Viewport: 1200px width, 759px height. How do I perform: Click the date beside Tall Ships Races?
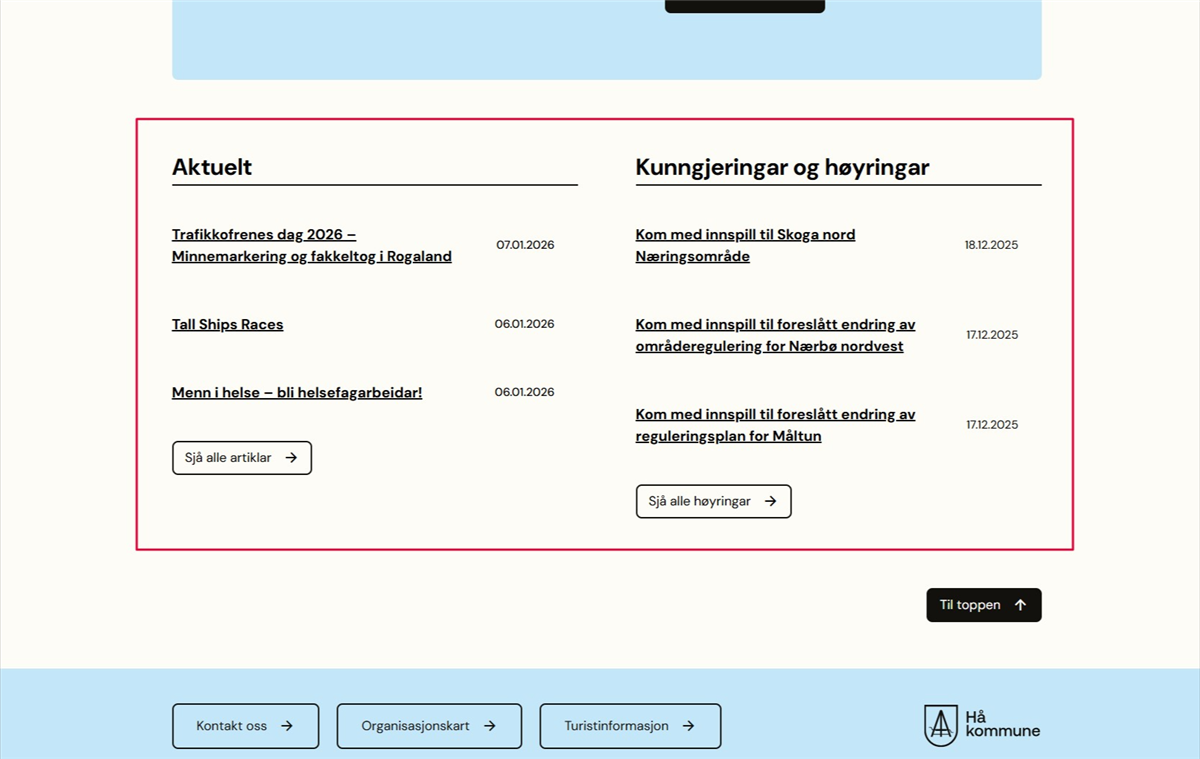(x=524, y=324)
